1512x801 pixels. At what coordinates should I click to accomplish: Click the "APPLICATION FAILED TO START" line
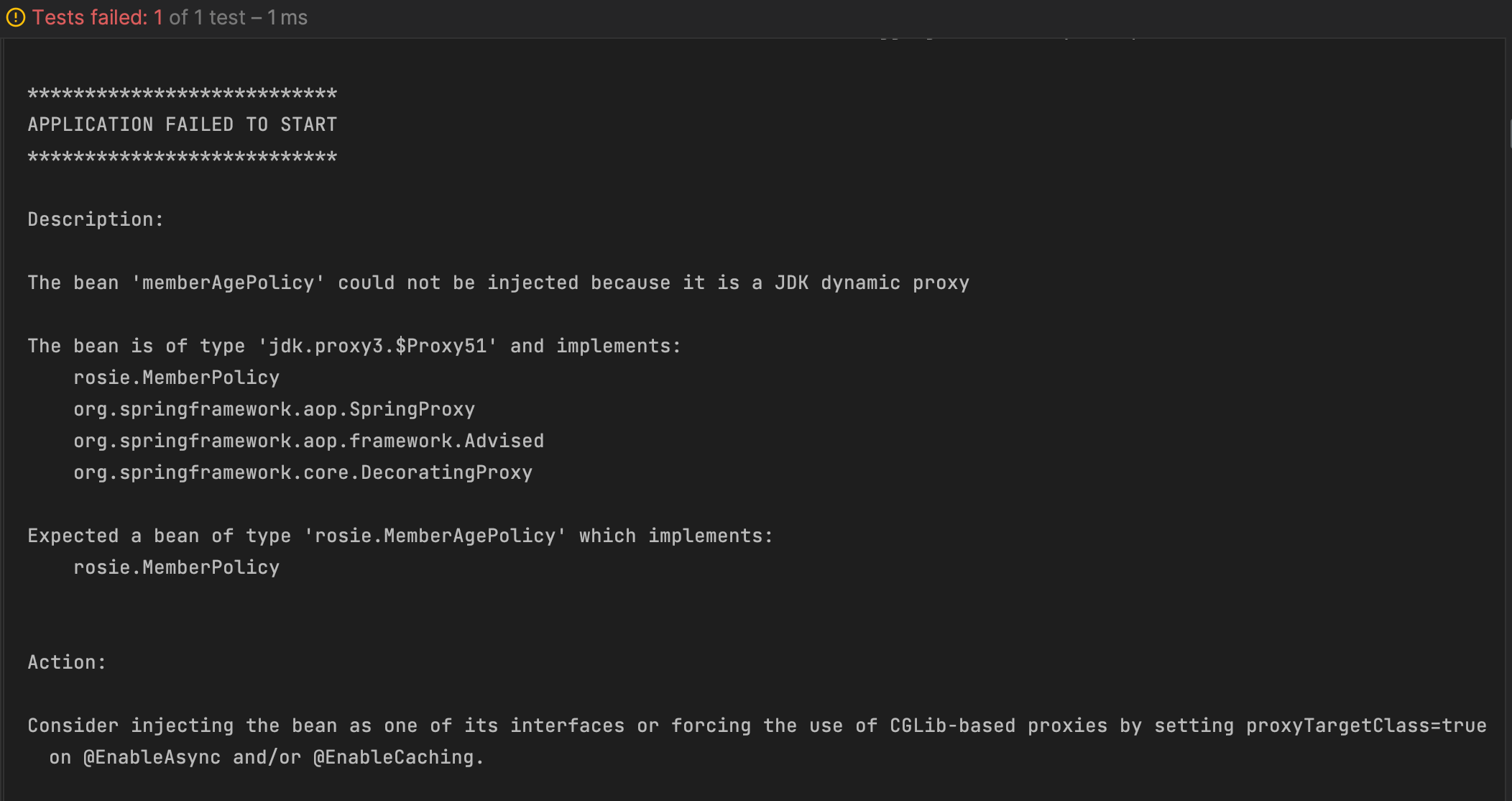point(182,124)
